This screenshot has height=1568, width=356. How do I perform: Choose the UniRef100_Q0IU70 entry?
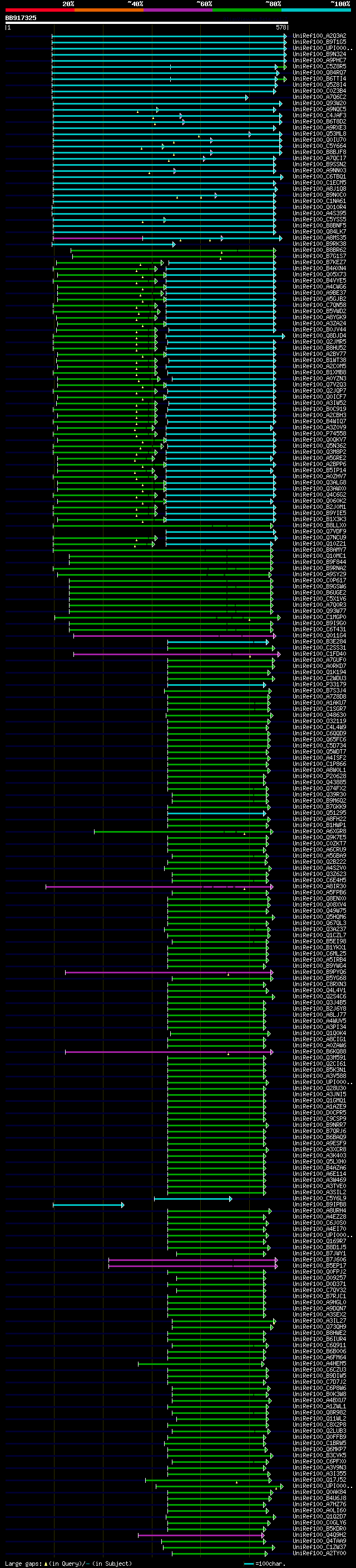[319, 140]
